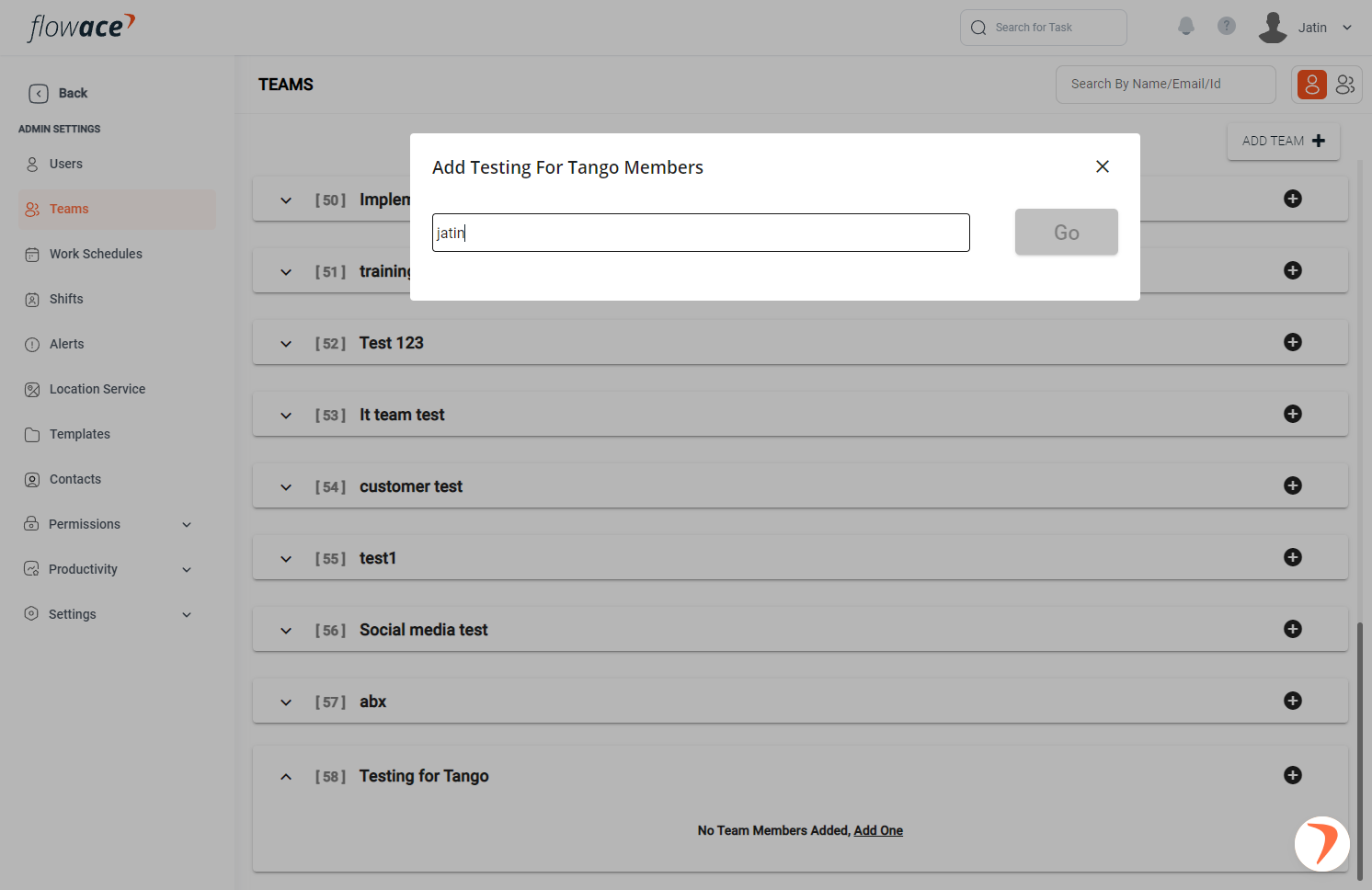This screenshot has height=890, width=1372.
Task: Add member to team 50 plus icon
Action: click(x=1293, y=199)
